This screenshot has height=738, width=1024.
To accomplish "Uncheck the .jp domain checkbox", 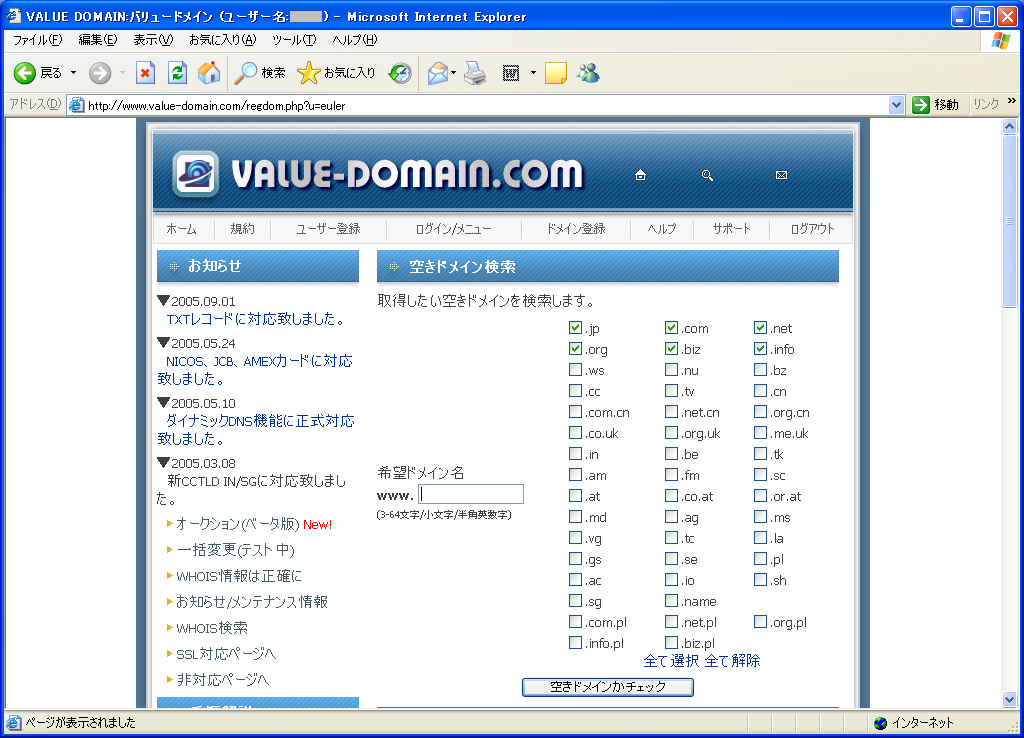I will coord(575,328).
